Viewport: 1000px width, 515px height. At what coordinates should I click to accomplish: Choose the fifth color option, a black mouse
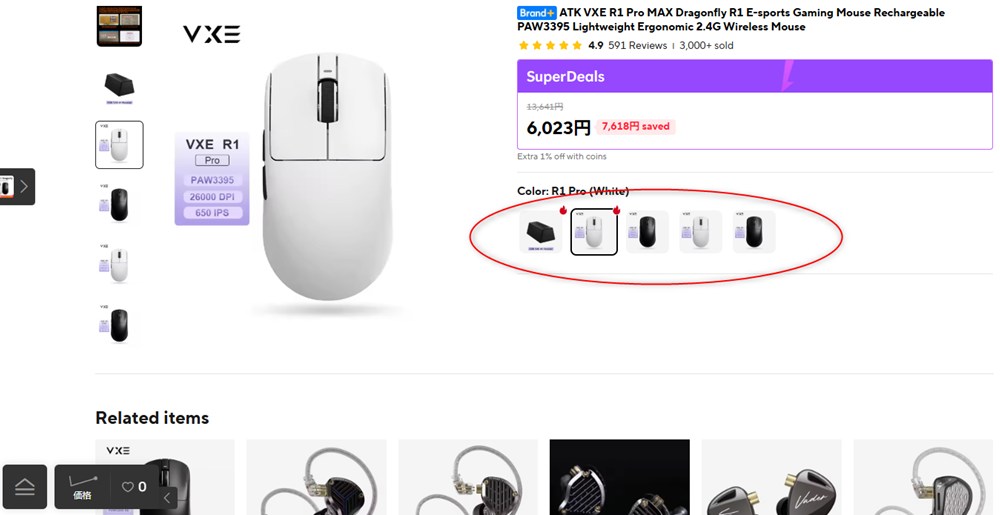[x=754, y=232]
